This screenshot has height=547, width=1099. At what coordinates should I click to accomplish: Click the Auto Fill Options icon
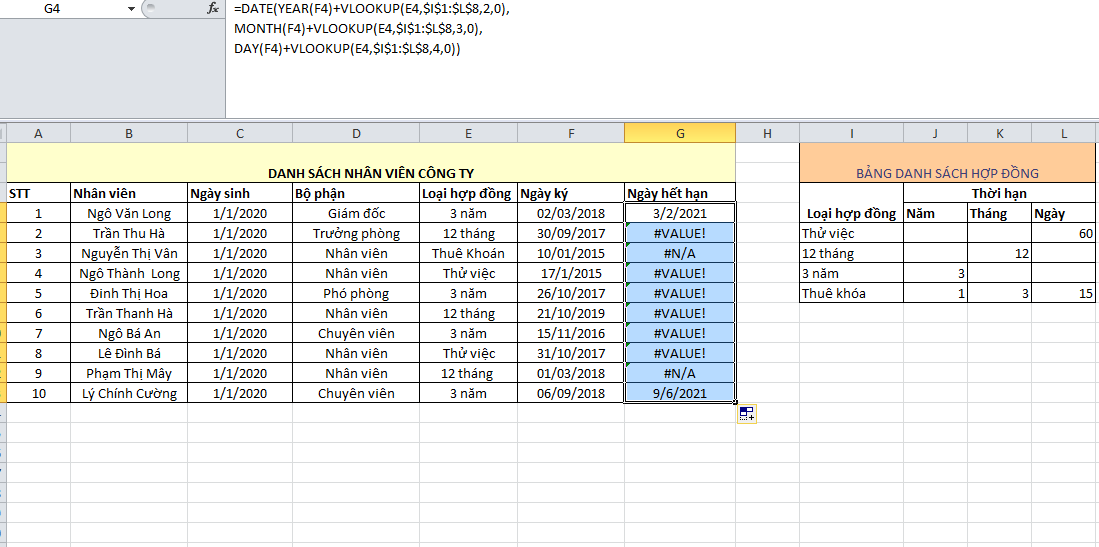[747, 414]
